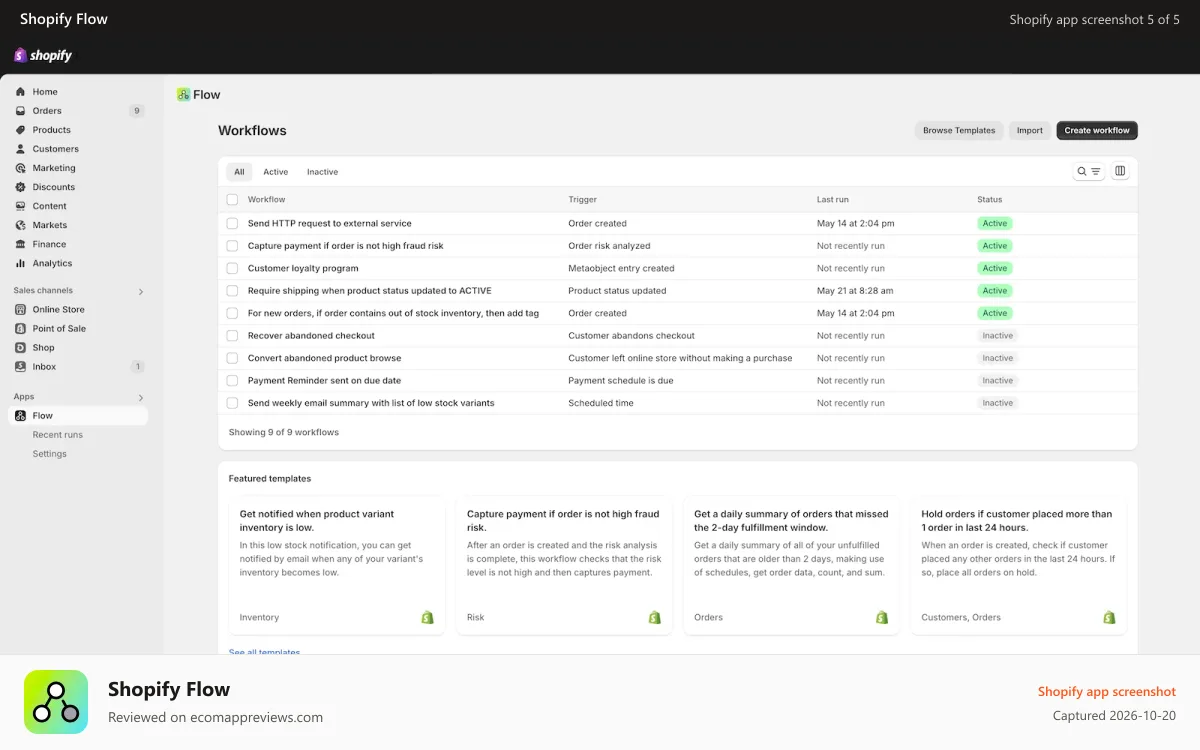Click the Flow app icon in sidebar

20,416
